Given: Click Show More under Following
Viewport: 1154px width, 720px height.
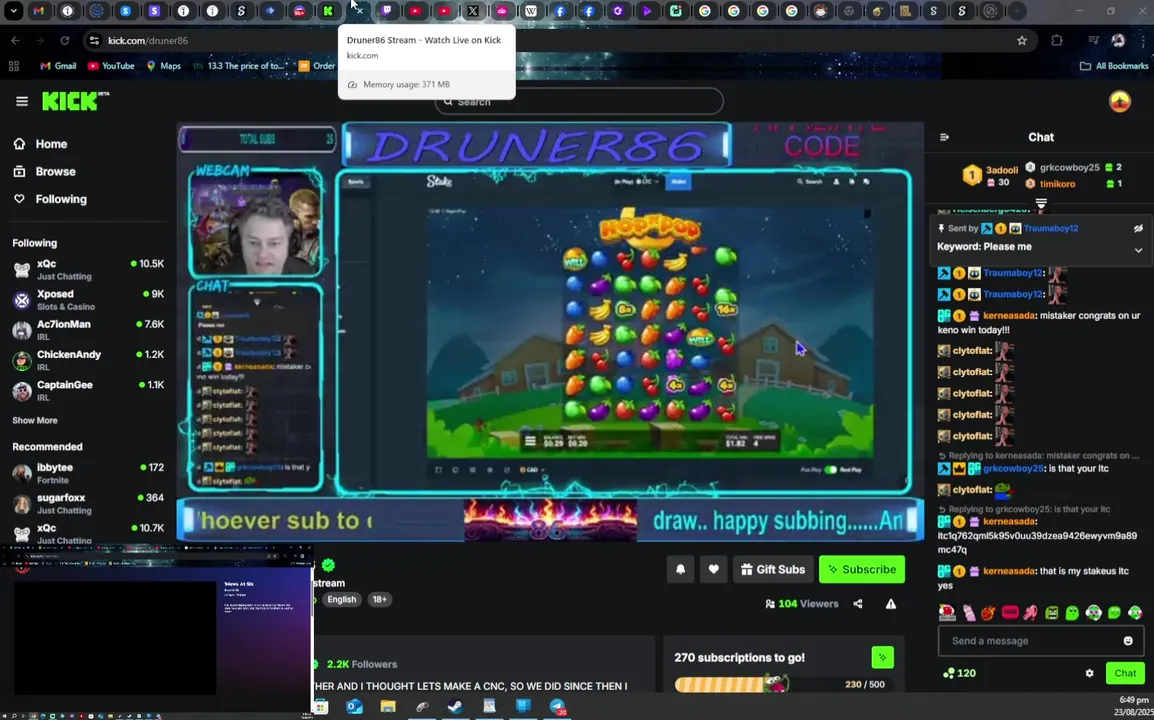Looking at the screenshot, I should coord(35,420).
